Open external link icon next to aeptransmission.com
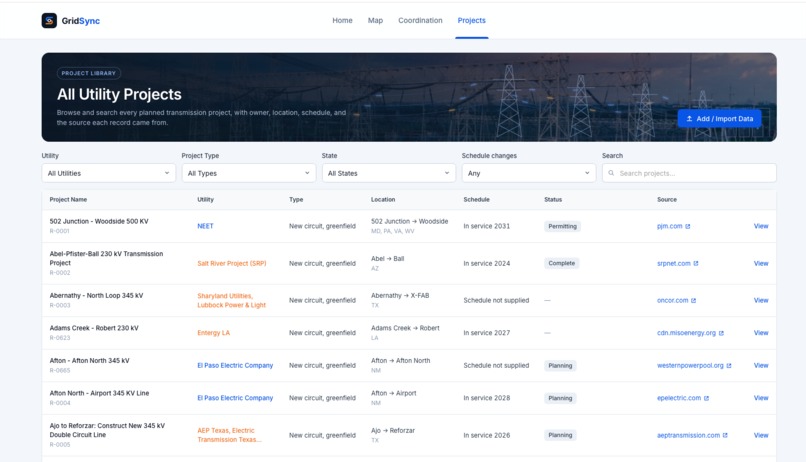 725,435
